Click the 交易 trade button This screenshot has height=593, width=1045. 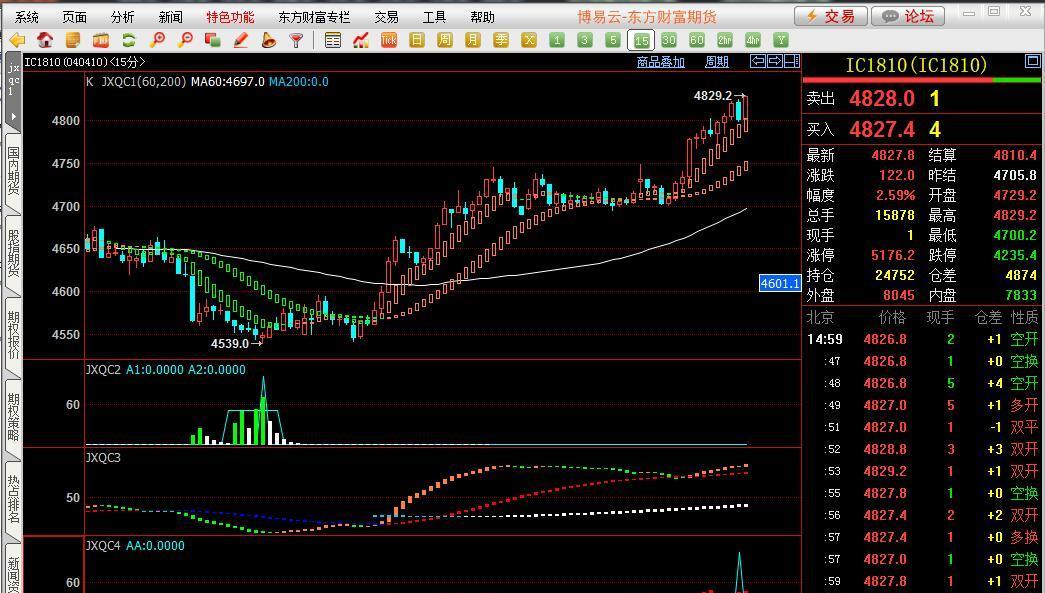click(x=830, y=16)
